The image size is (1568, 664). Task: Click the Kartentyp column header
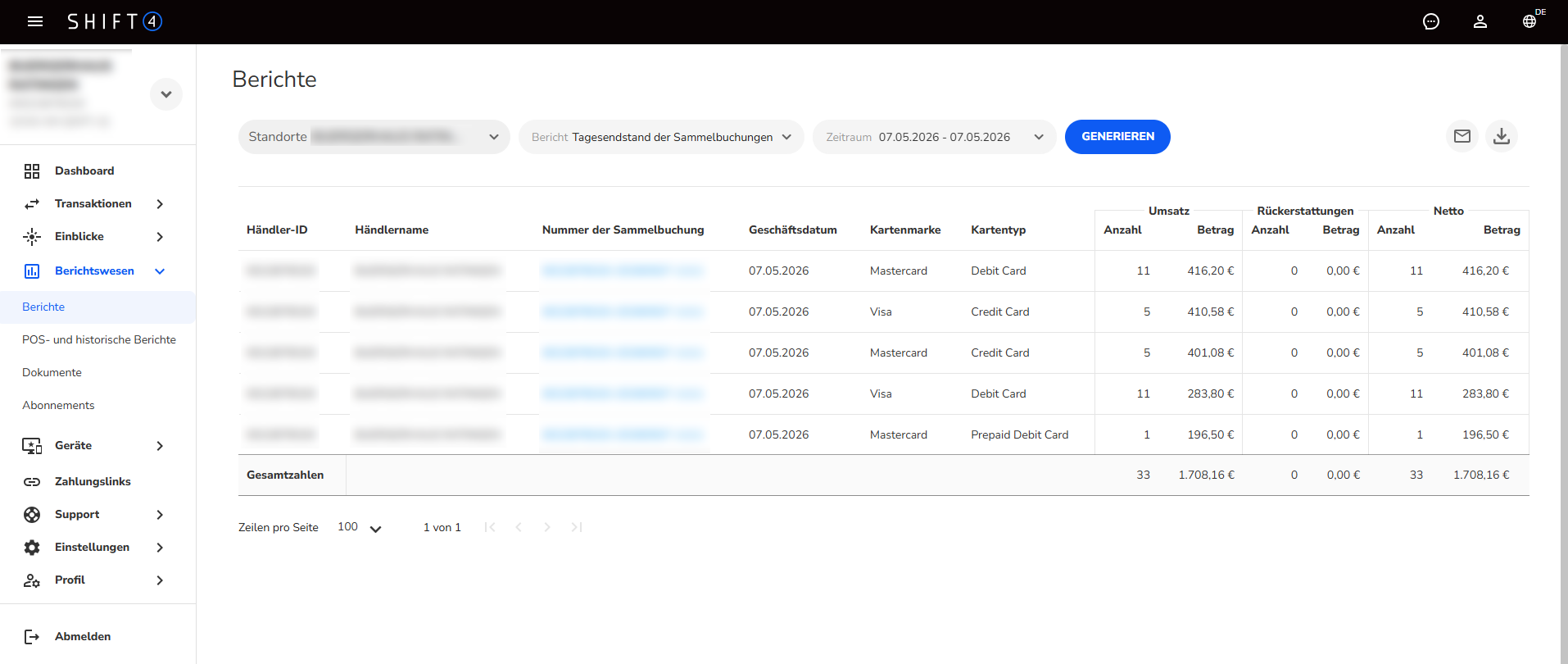pyautogui.click(x=998, y=230)
